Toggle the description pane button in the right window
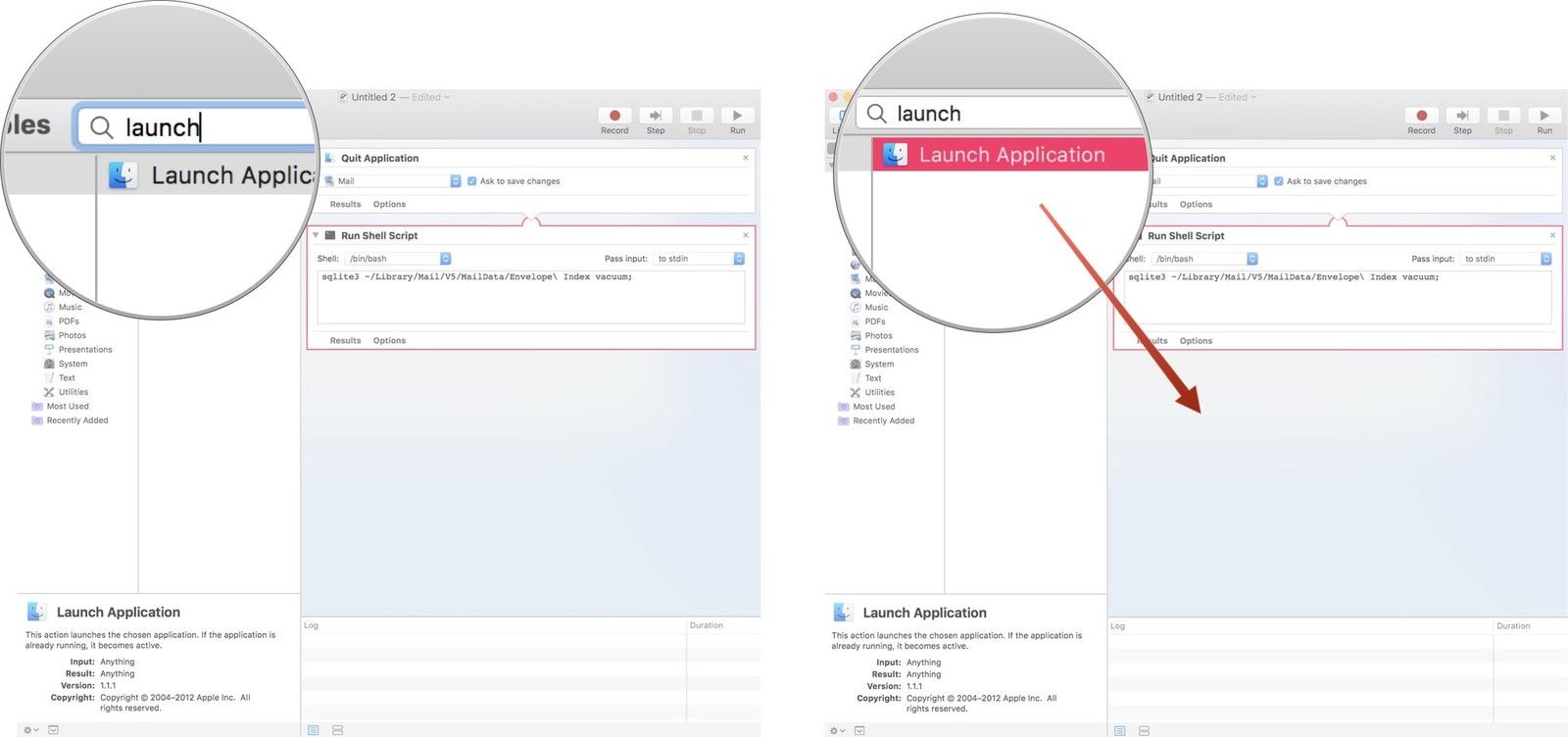 859,730
